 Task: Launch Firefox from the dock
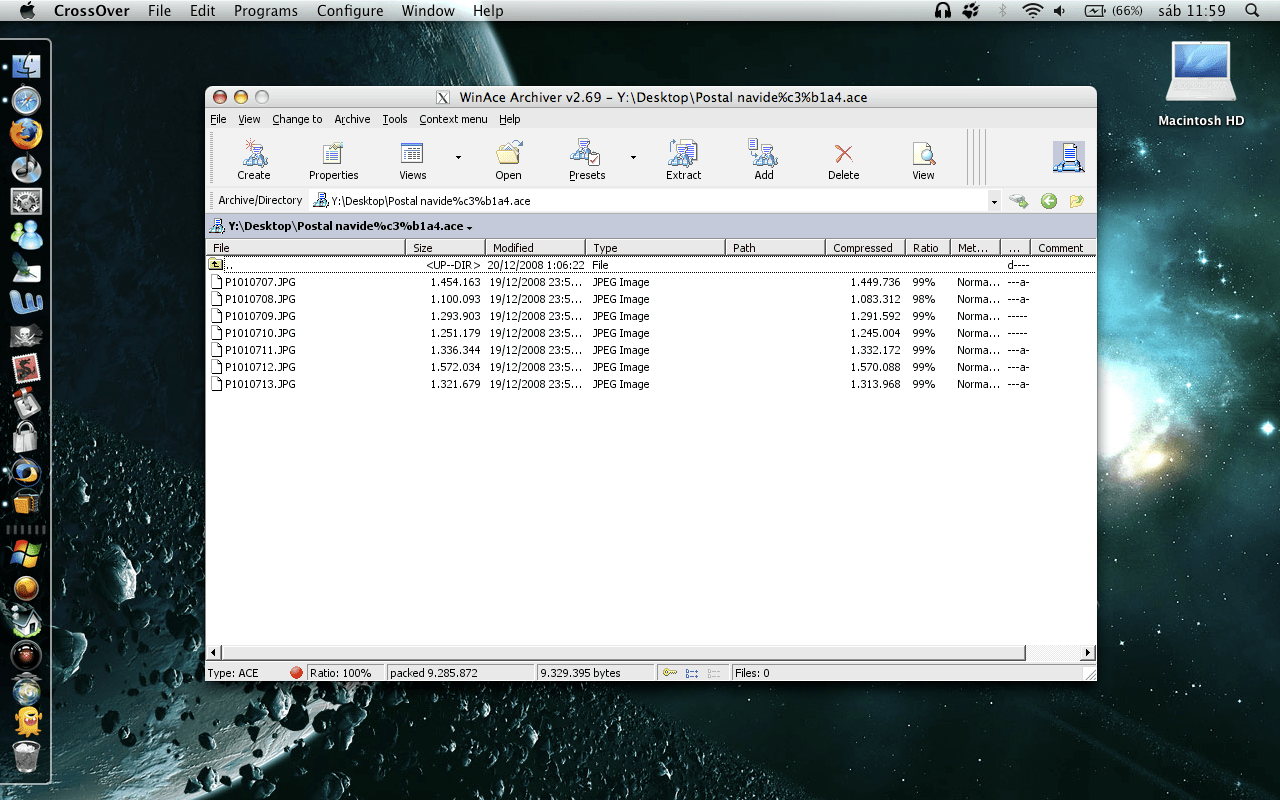pos(26,134)
